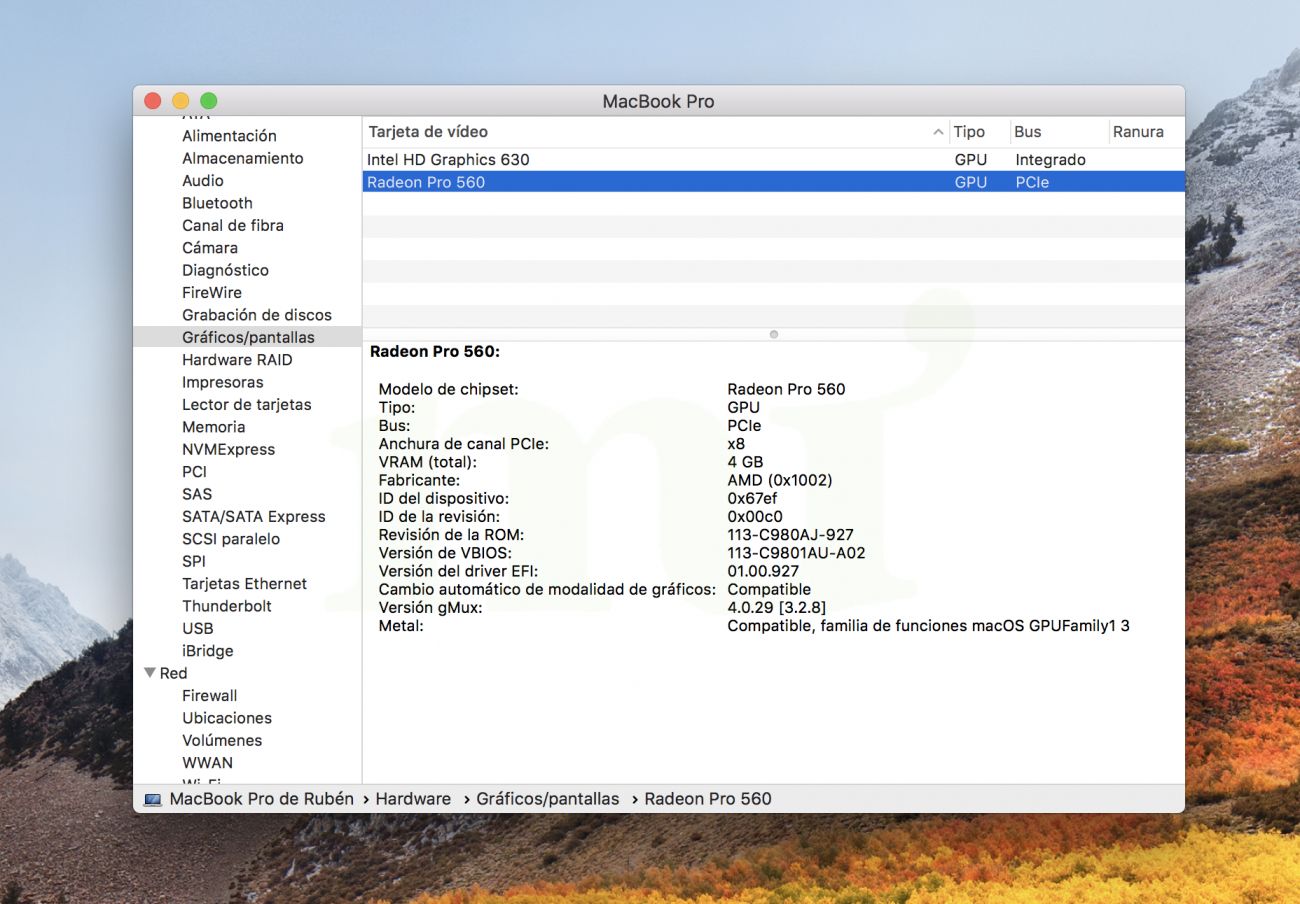1300x904 pixels.
Task: Select SPI in the sidebar
Action: [x=194, y=562]
